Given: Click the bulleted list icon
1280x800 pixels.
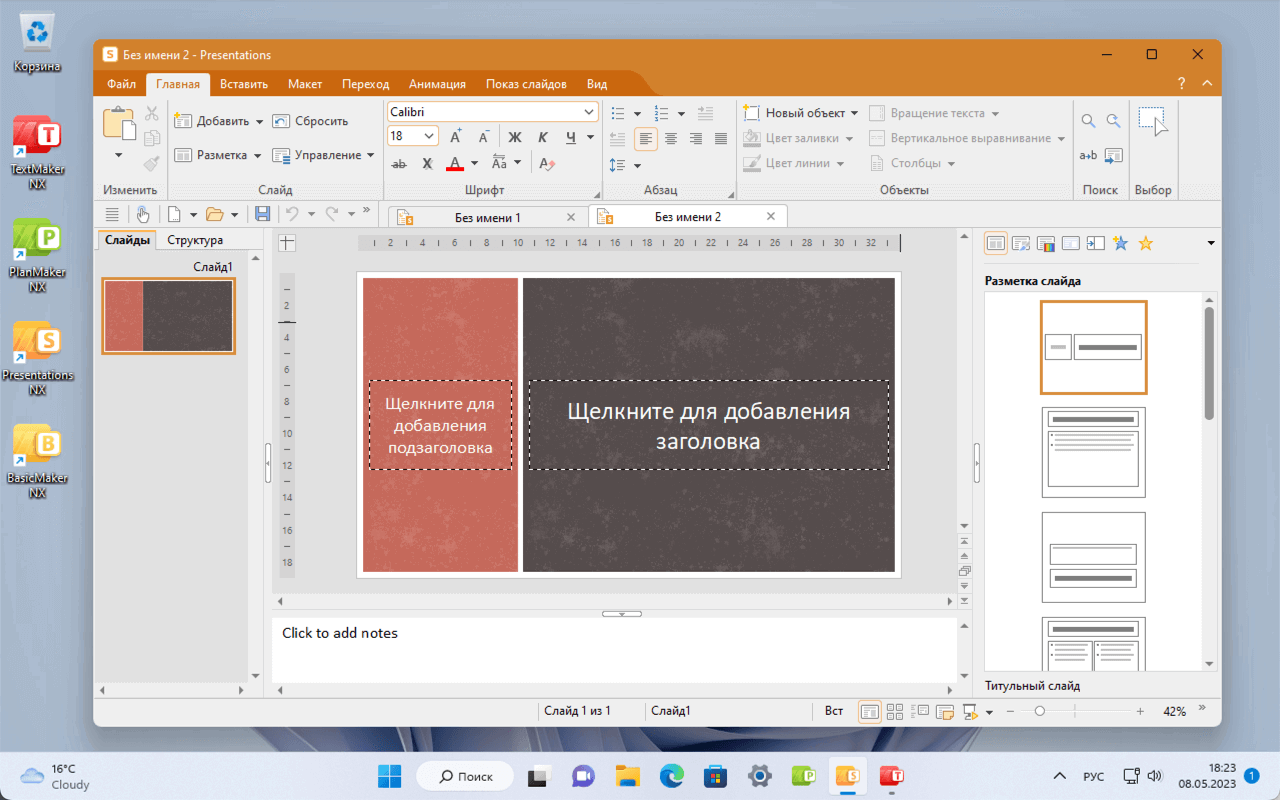Looking at the screenshot, I should [x=618, y=113].
